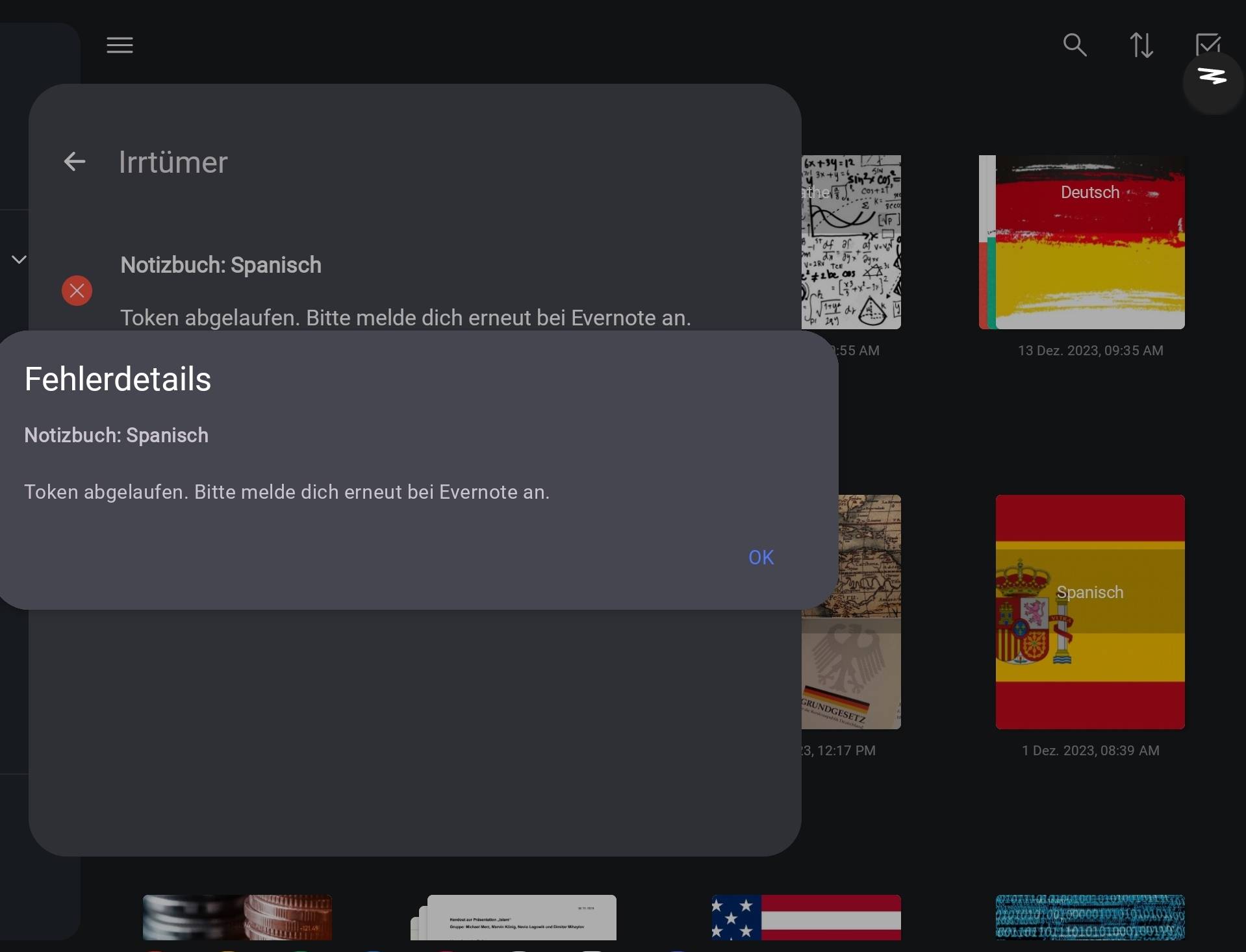
Task: Open the sort order arrows icon
Action: pyautogui.click(x=1141, y=45)
